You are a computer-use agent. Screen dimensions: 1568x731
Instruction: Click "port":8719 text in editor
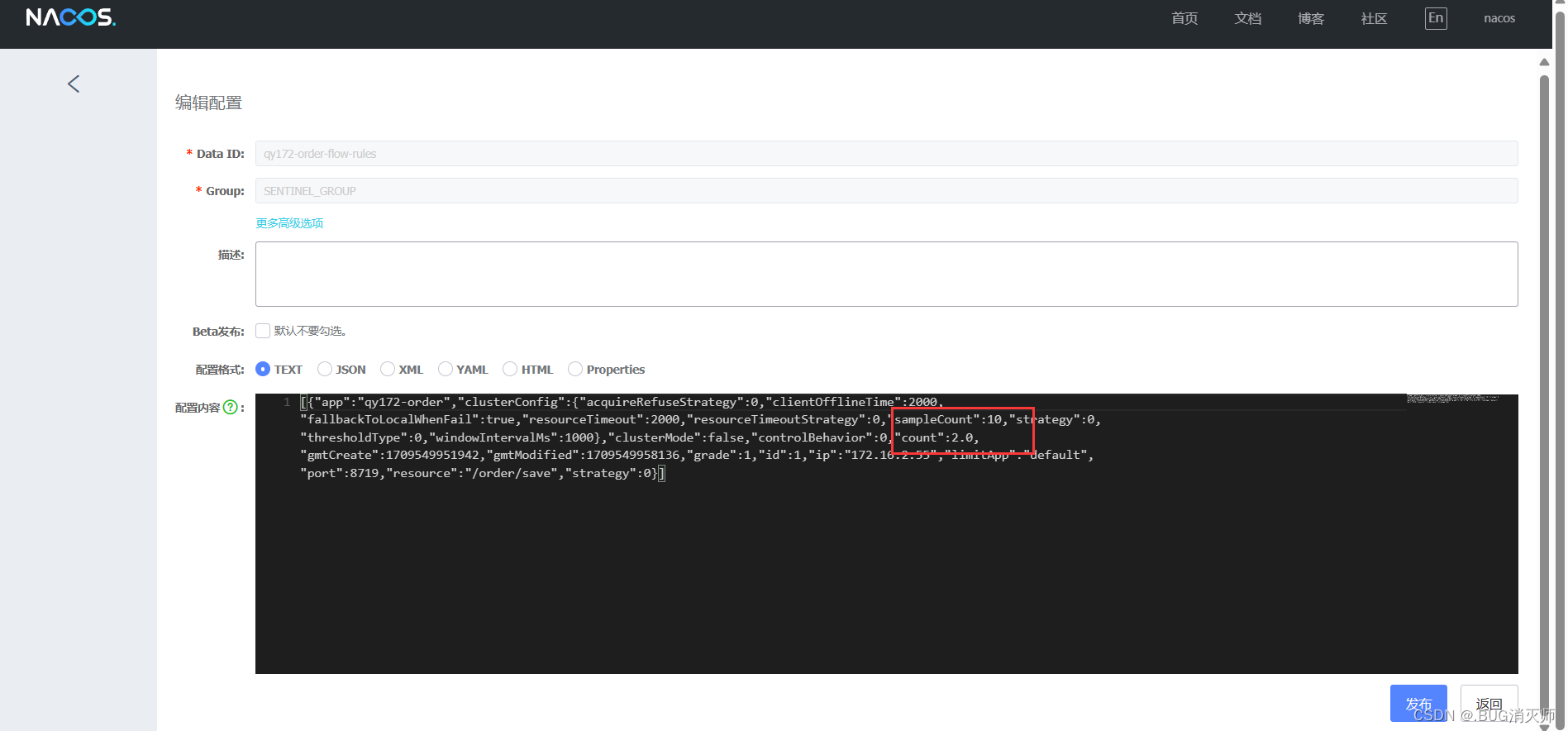(339, 473)
